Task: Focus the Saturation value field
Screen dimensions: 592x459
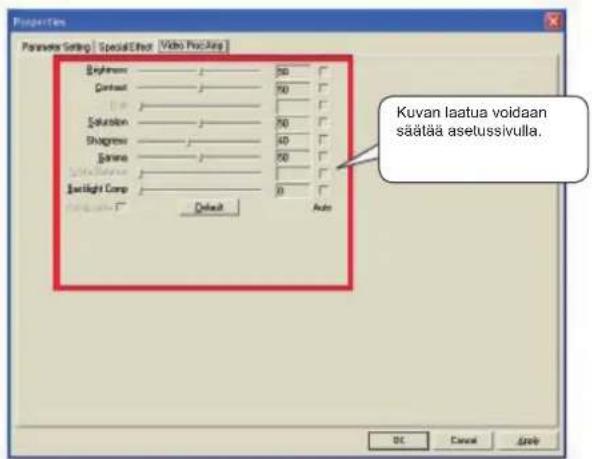Action: (293, 123)
